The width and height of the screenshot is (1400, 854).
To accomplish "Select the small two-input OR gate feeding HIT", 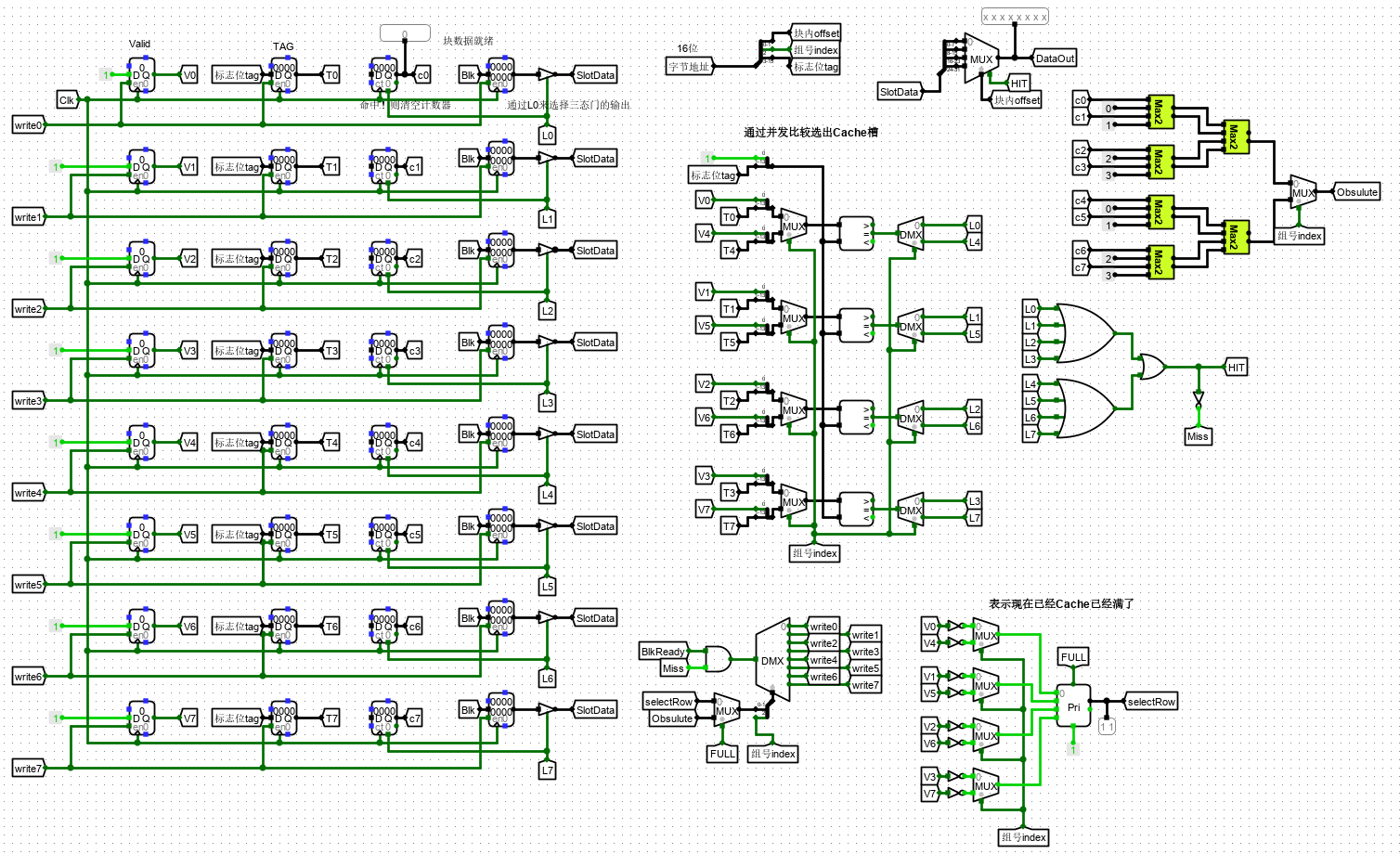I will pos(1151,367).
